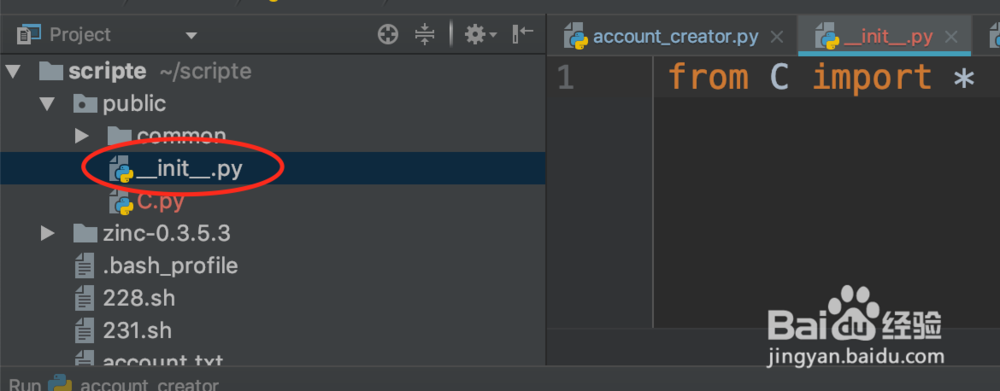Click the 'import' keyword in editor

point(872,78)
